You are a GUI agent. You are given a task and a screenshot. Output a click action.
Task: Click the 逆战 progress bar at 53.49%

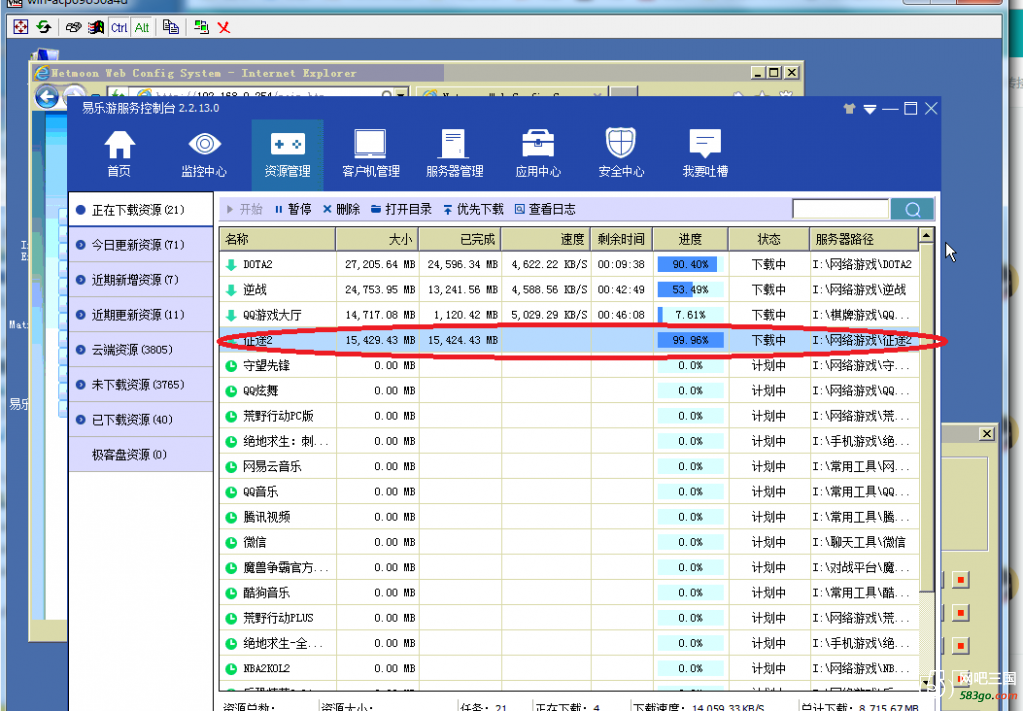(690, 290)
